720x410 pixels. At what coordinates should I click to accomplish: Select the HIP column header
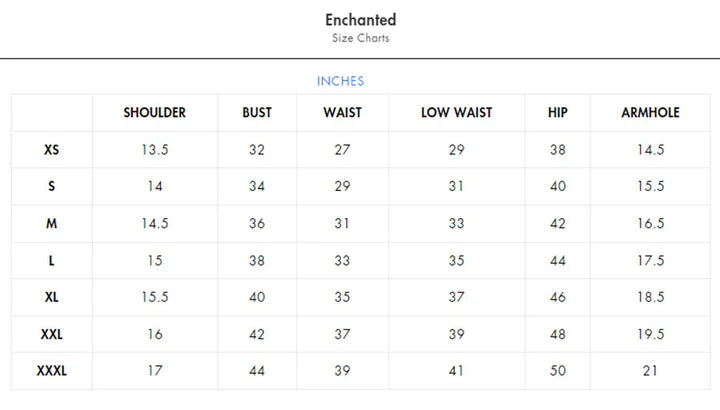pyautogui.click(x=557, y=113)
